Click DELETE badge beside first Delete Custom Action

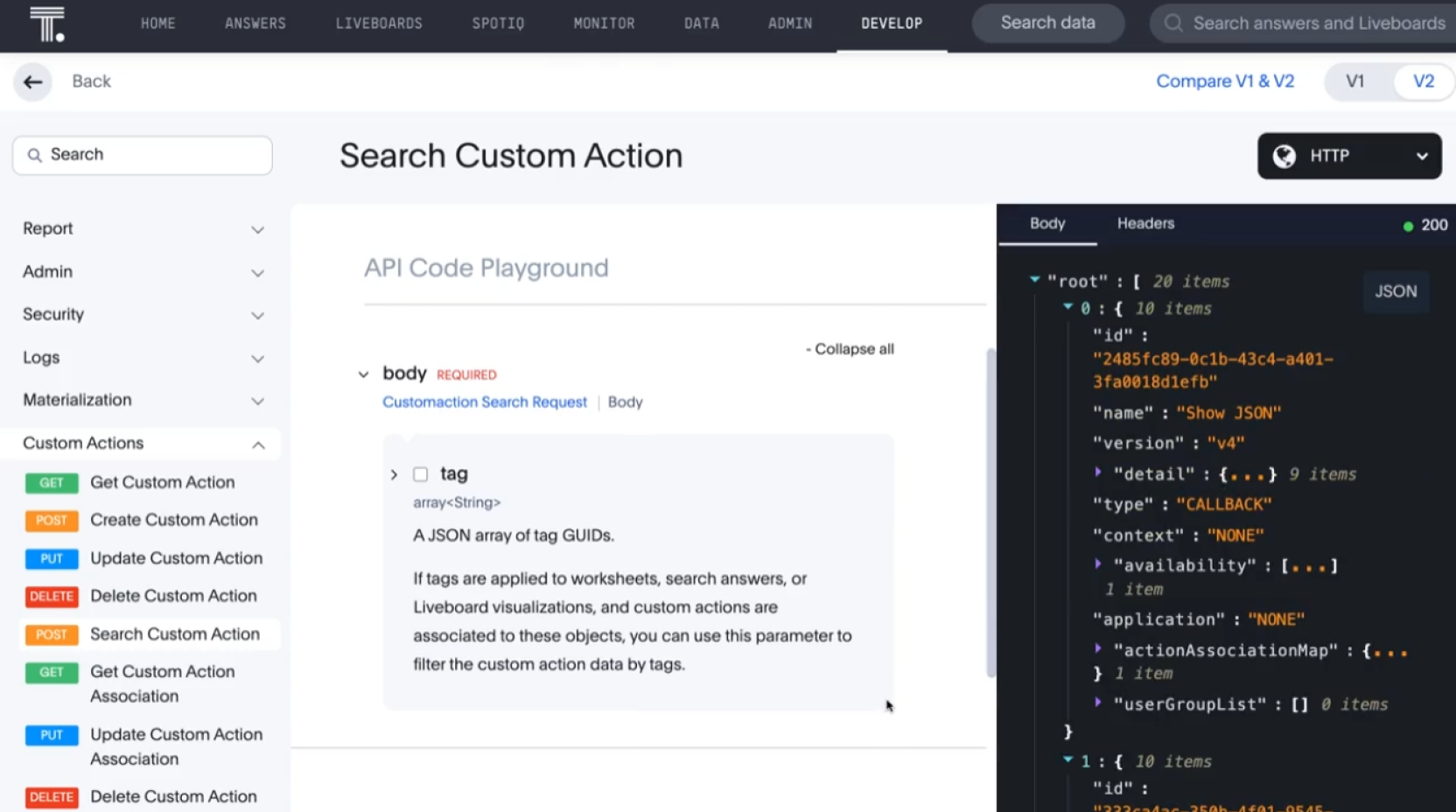tap(52, 597)
